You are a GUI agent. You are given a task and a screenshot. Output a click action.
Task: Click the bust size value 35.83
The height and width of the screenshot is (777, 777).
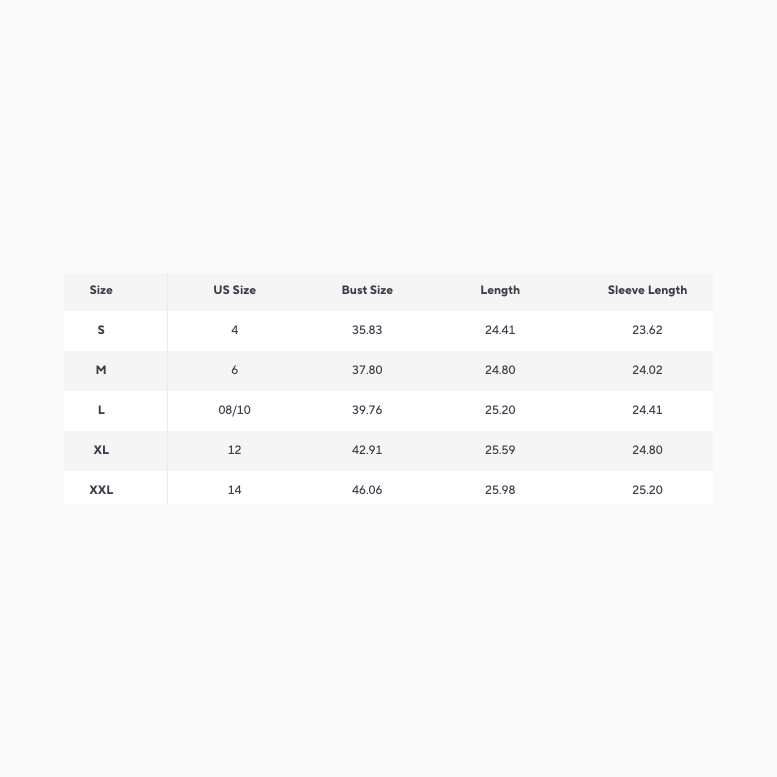pyautogui.click(x=367, y=330)
